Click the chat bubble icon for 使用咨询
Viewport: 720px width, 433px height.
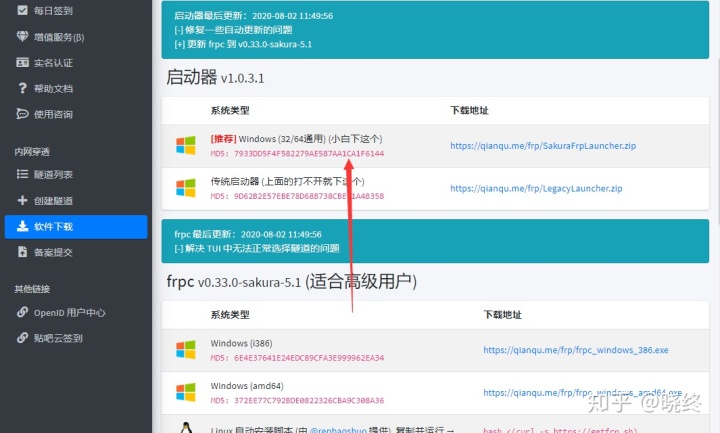pyautogui.click(x=22, y=114)
